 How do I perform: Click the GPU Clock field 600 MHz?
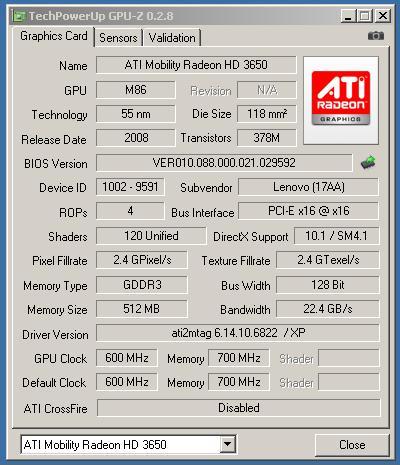coord(127,358)
